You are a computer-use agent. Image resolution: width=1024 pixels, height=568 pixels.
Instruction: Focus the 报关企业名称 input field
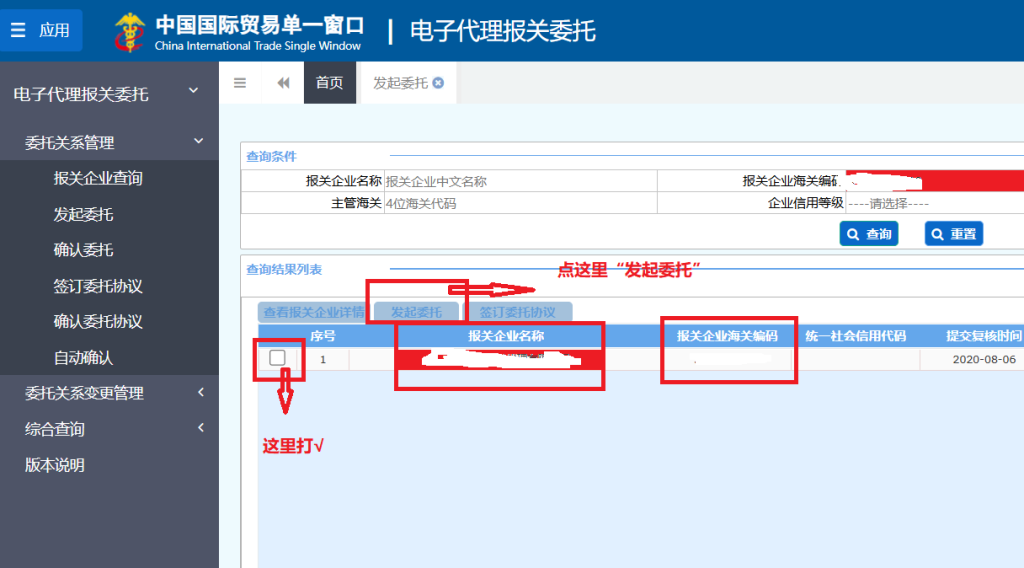point(520,181)
